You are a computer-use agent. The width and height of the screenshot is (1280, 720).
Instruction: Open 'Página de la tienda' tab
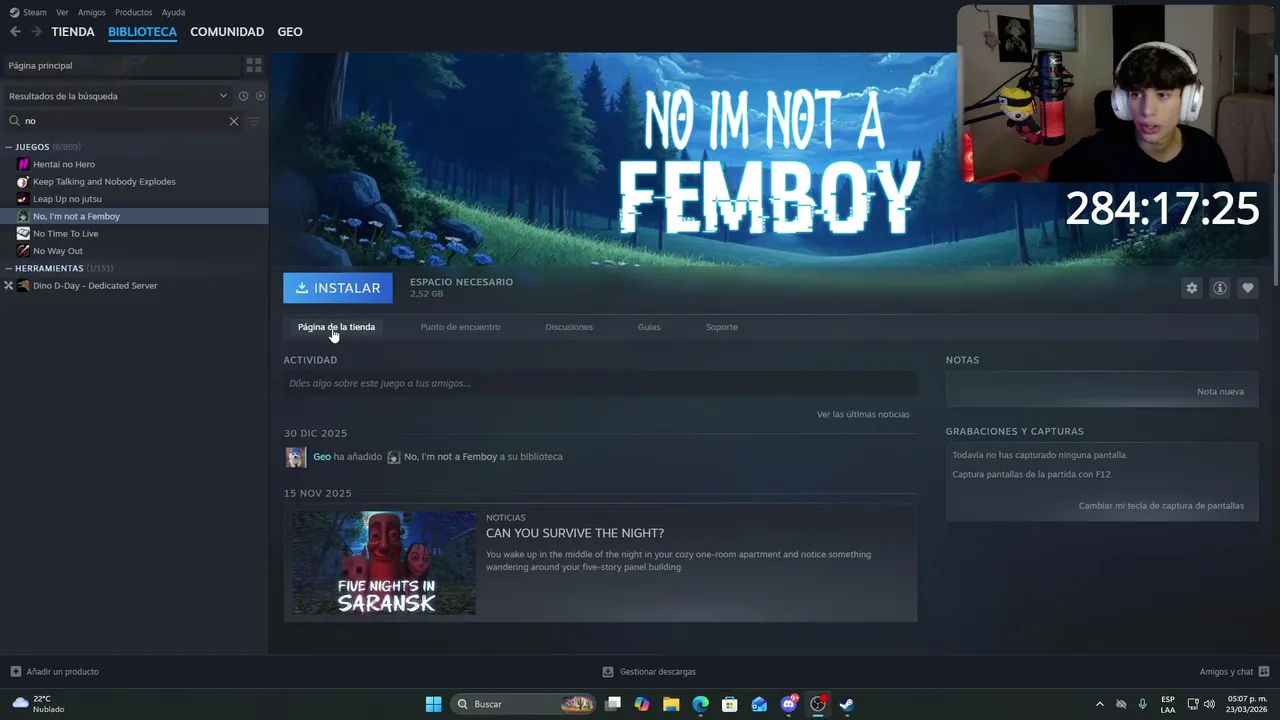click(336, 327)
